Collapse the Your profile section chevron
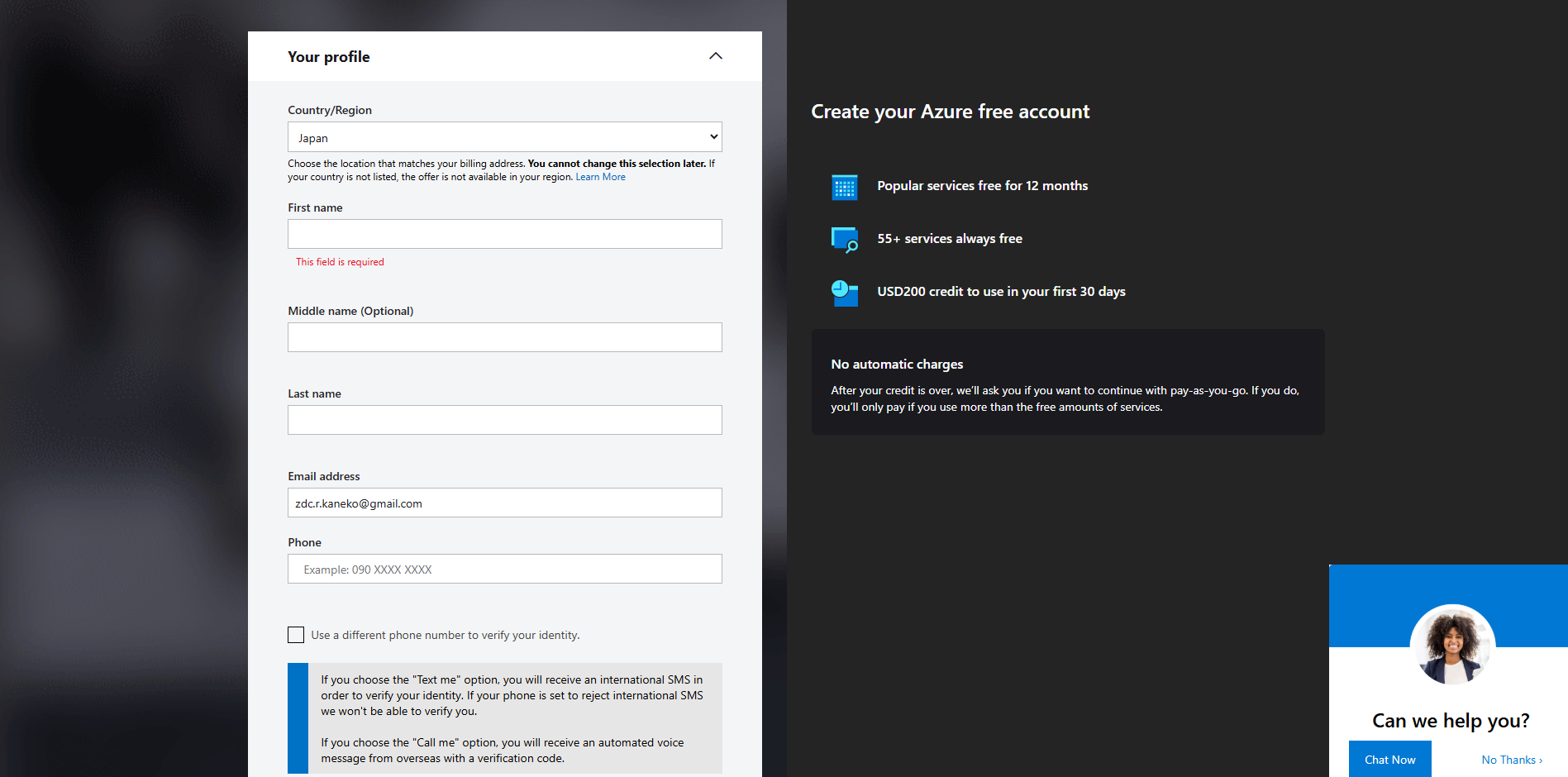Screen dimensions: 1568x777 [x=715, y=56]
